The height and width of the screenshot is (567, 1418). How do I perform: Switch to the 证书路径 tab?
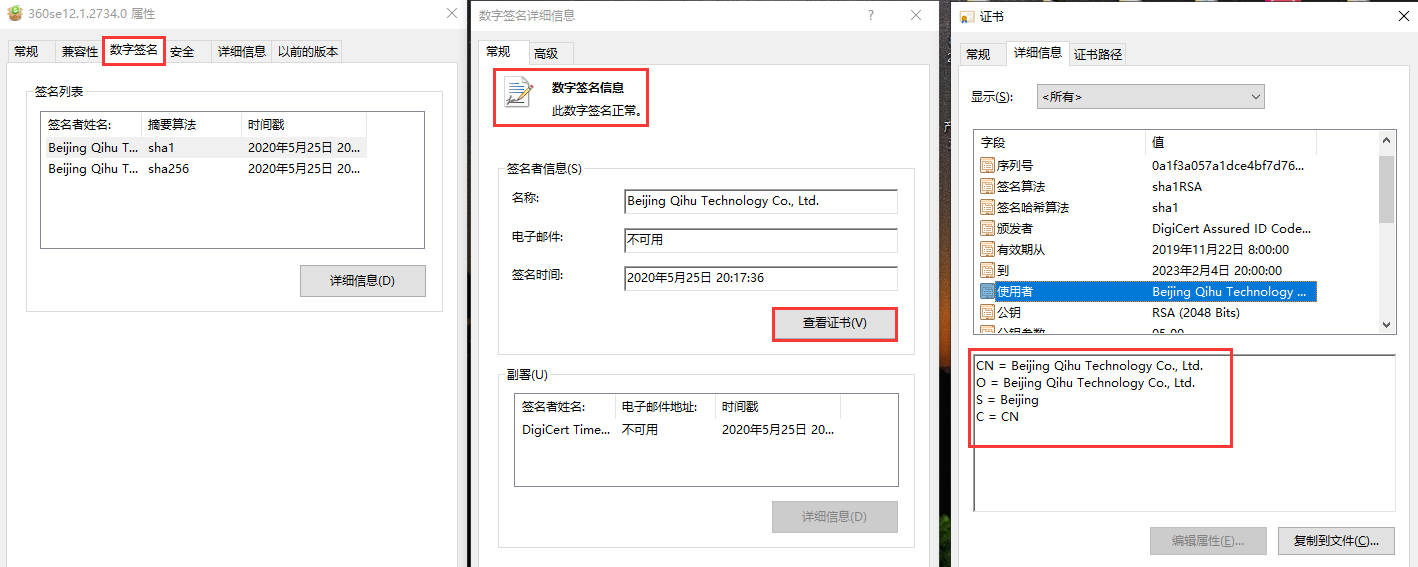coord(1098,54)
